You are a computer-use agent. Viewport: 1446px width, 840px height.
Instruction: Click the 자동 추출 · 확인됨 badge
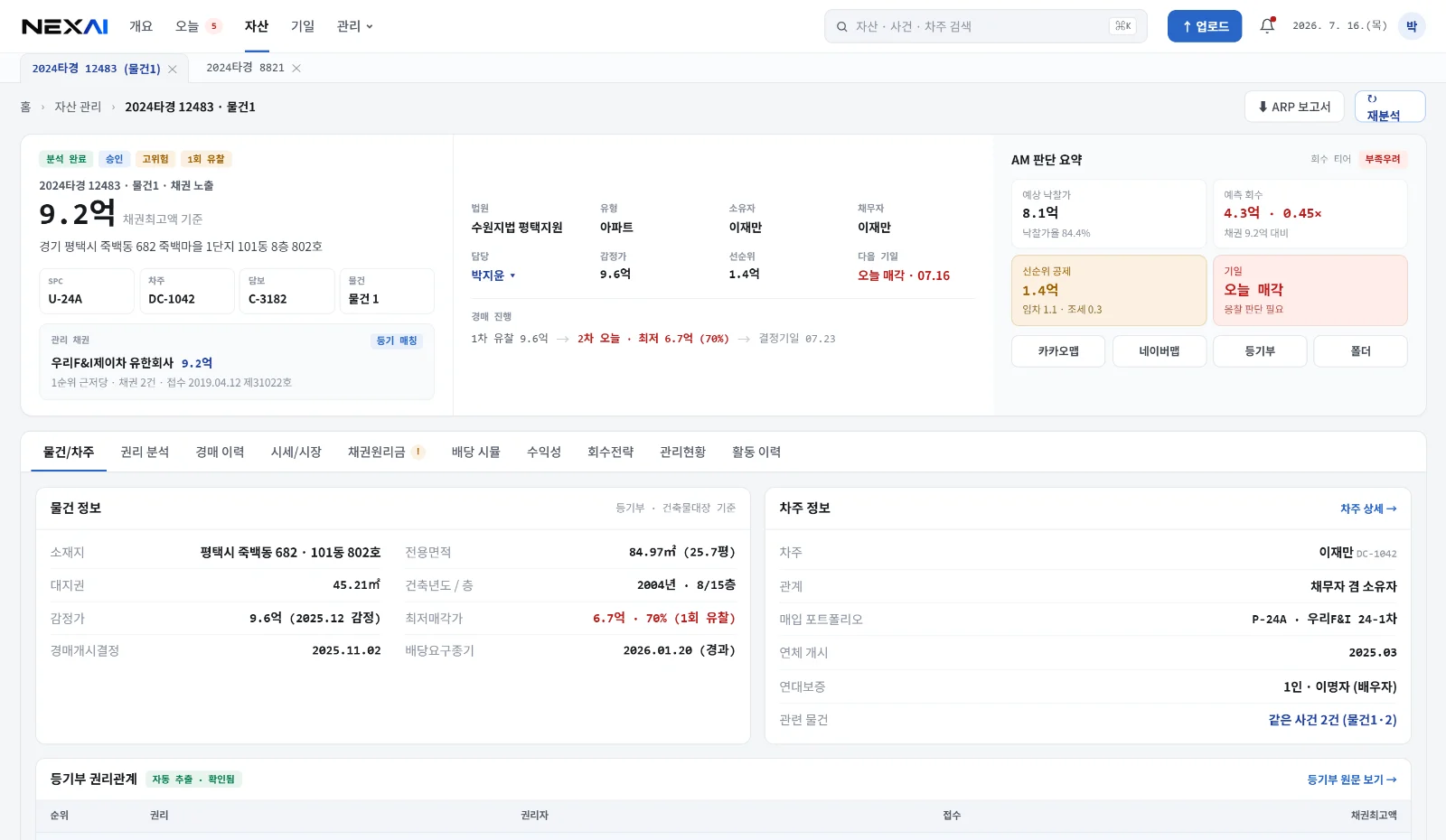193,779
